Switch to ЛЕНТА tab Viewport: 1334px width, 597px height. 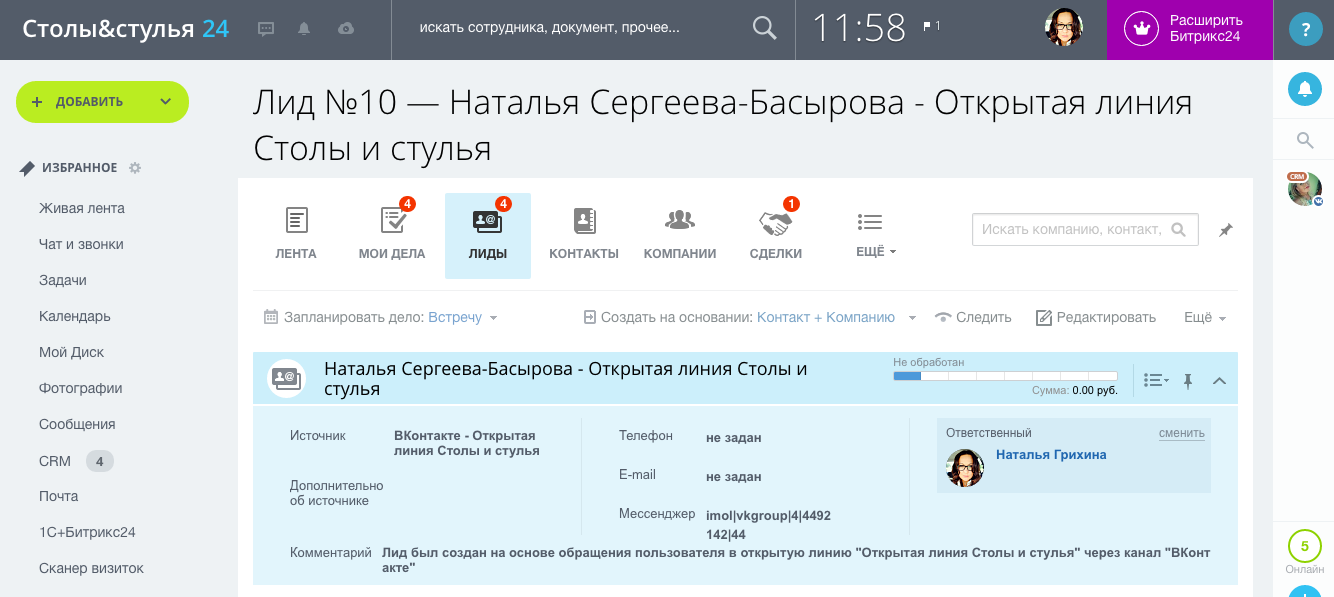click(x=296, y=235)
